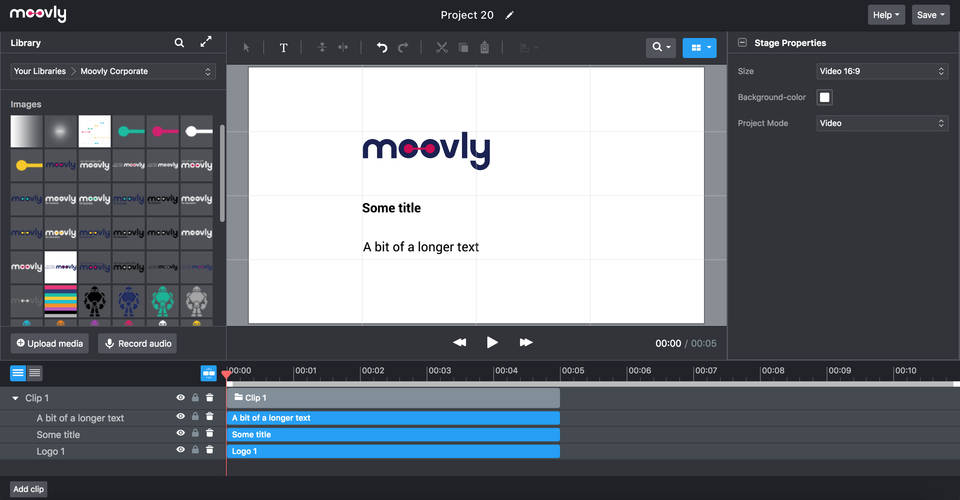Click the fast-forward playback button
This screenshot has width=960, height=500.
click(526, 342)
